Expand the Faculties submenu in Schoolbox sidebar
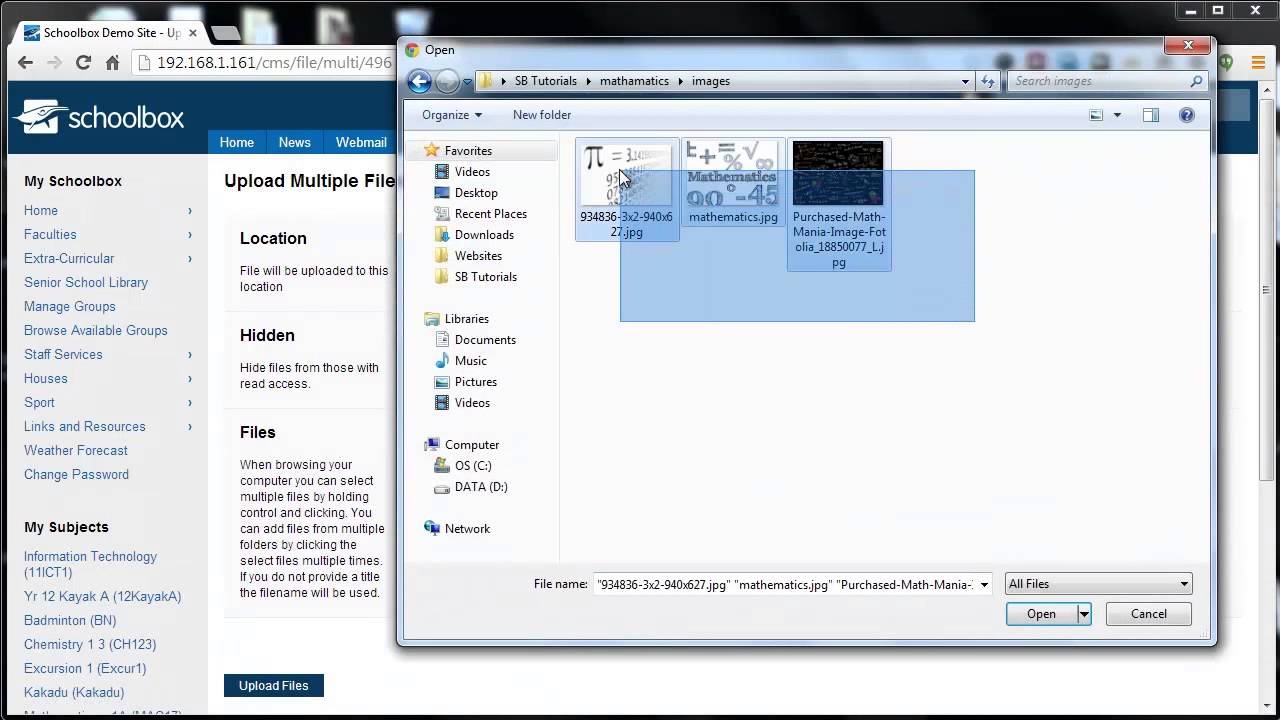 pos(190,235)
